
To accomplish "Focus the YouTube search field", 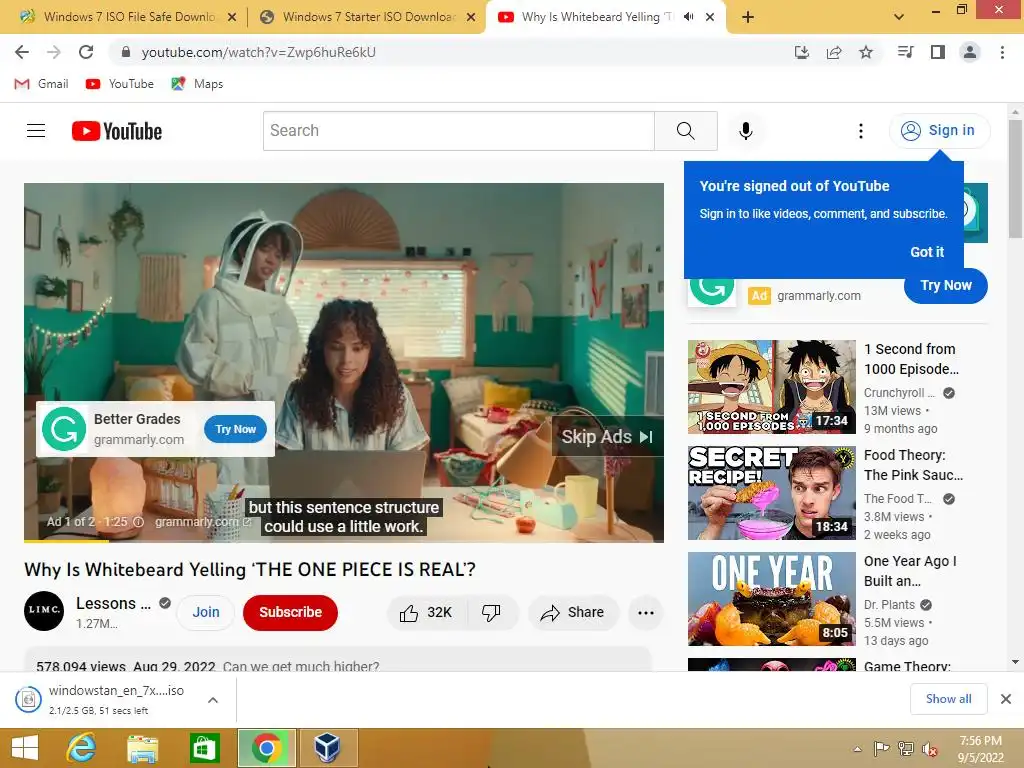I will [458, 131].
